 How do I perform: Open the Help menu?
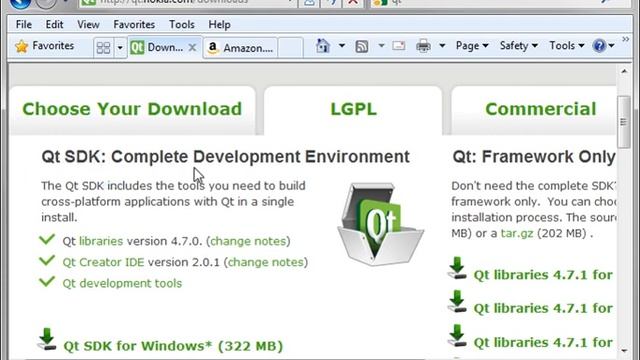pos(219,25)
